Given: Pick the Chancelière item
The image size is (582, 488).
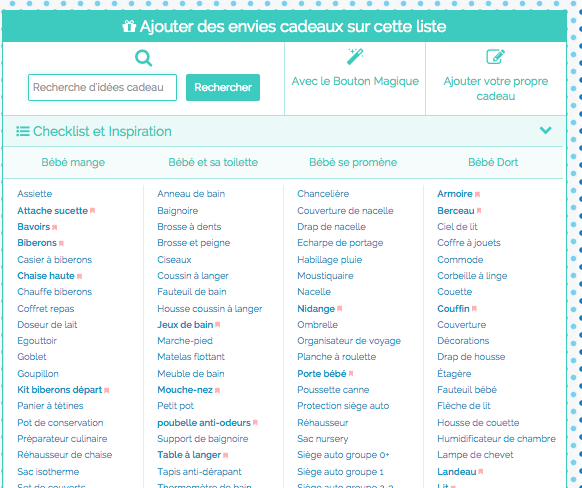Looking at the screenshot, I should [323, 194].
